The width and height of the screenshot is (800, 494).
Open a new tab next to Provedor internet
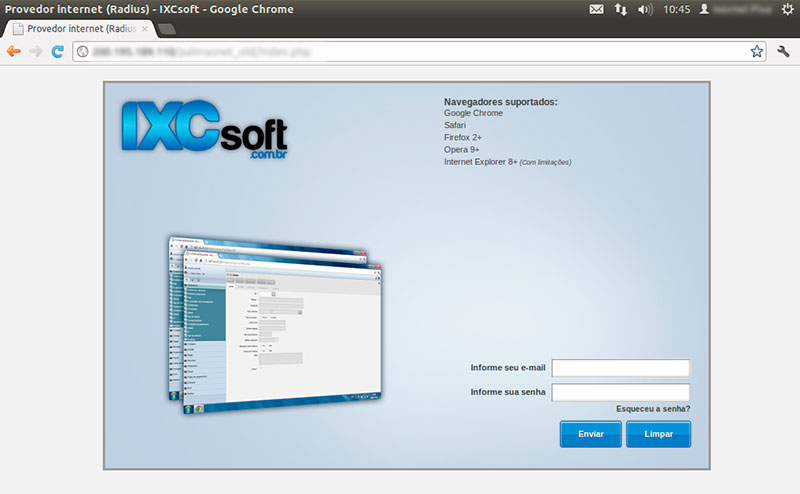point(167,29)
